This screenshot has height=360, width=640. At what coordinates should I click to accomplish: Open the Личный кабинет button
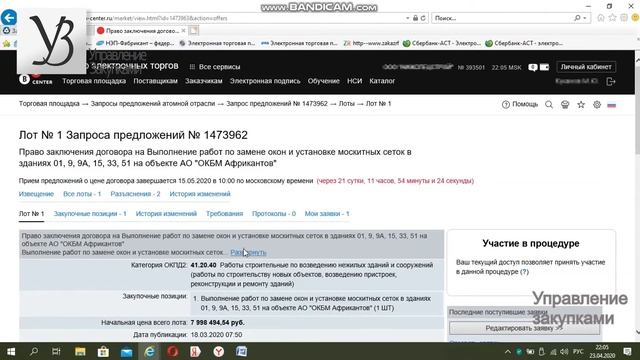[x=586, y=67]
